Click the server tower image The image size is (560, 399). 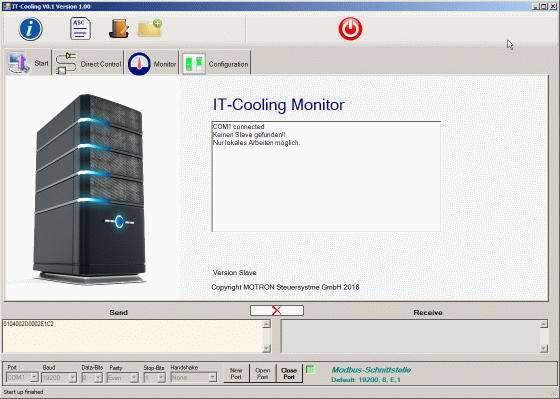point(90,189)
